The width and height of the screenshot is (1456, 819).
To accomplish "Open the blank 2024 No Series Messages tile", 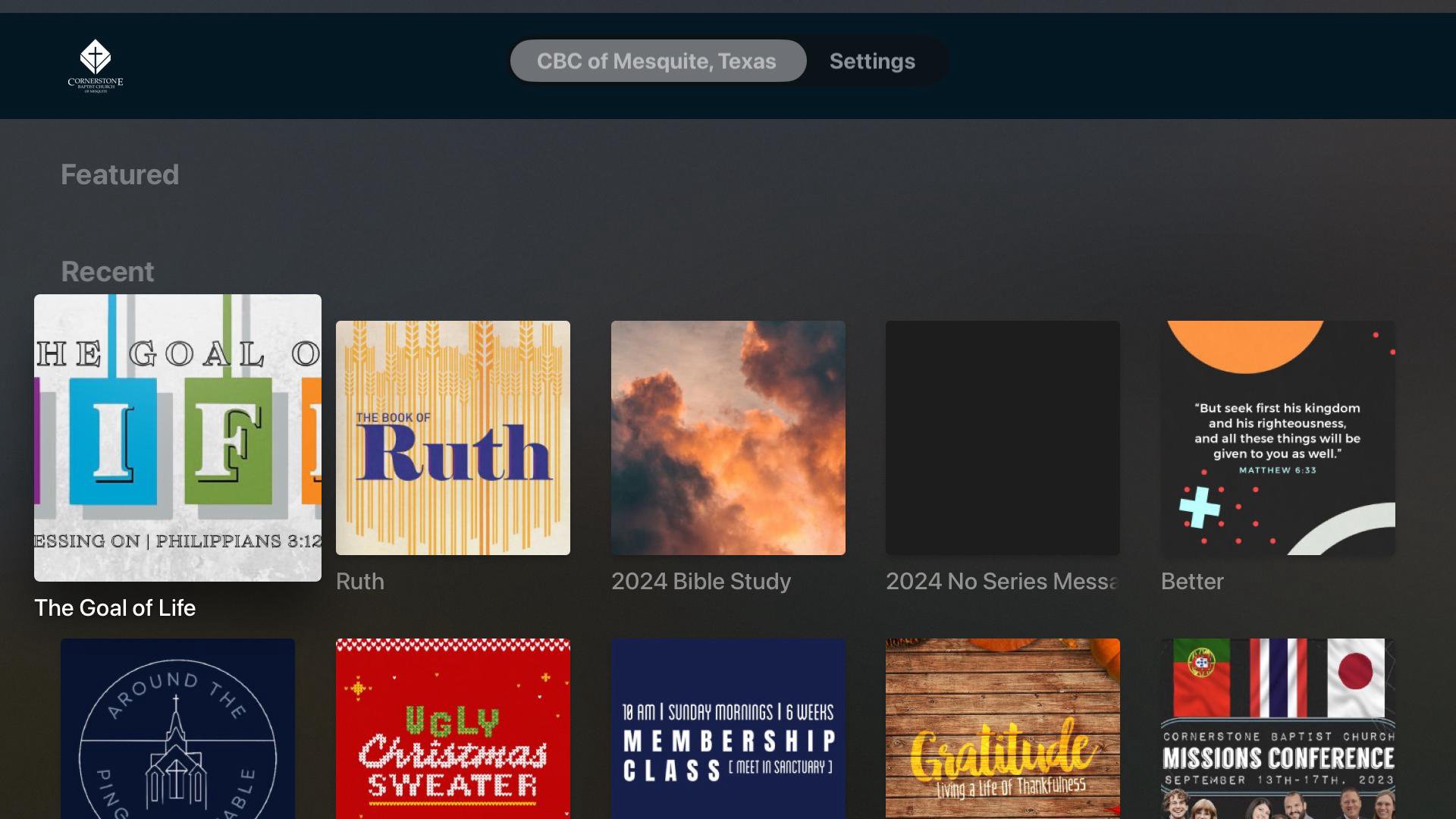I will pos(1003,438).
